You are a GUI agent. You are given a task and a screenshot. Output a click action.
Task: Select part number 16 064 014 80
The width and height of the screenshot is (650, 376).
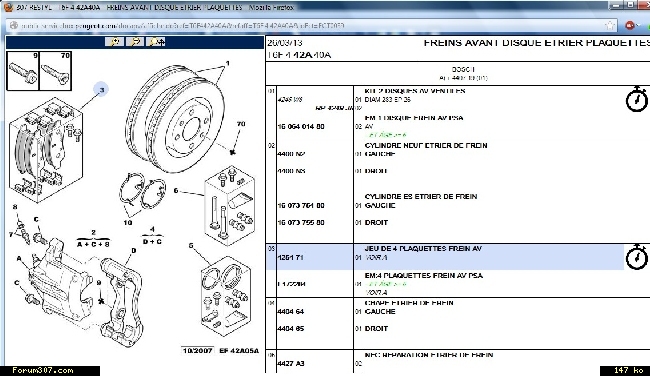pos(301,126)
